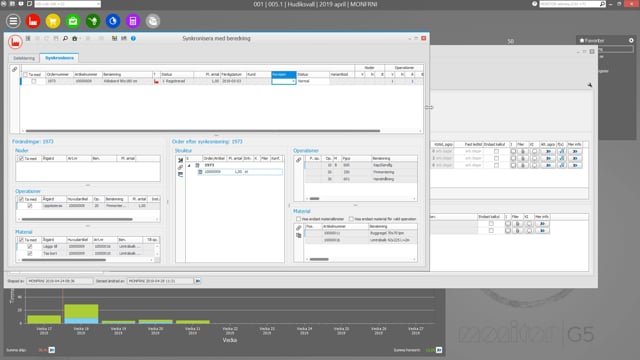Click the blue help icon in window toolbar
The width and height of the screenshot is (640, 360).
coord(133,38)
